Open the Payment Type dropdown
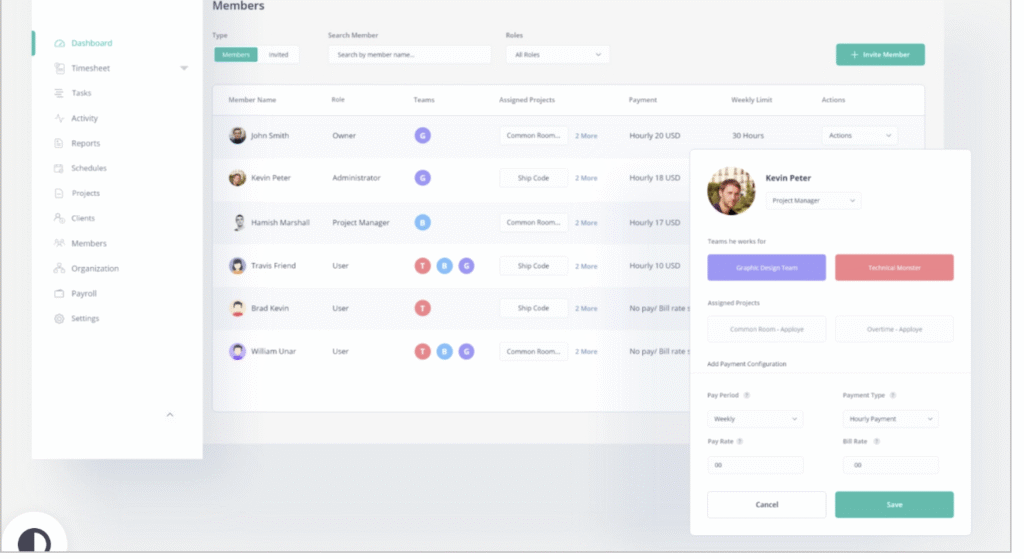The width and height of the screenshot is (1024, 559). (890, 419)
